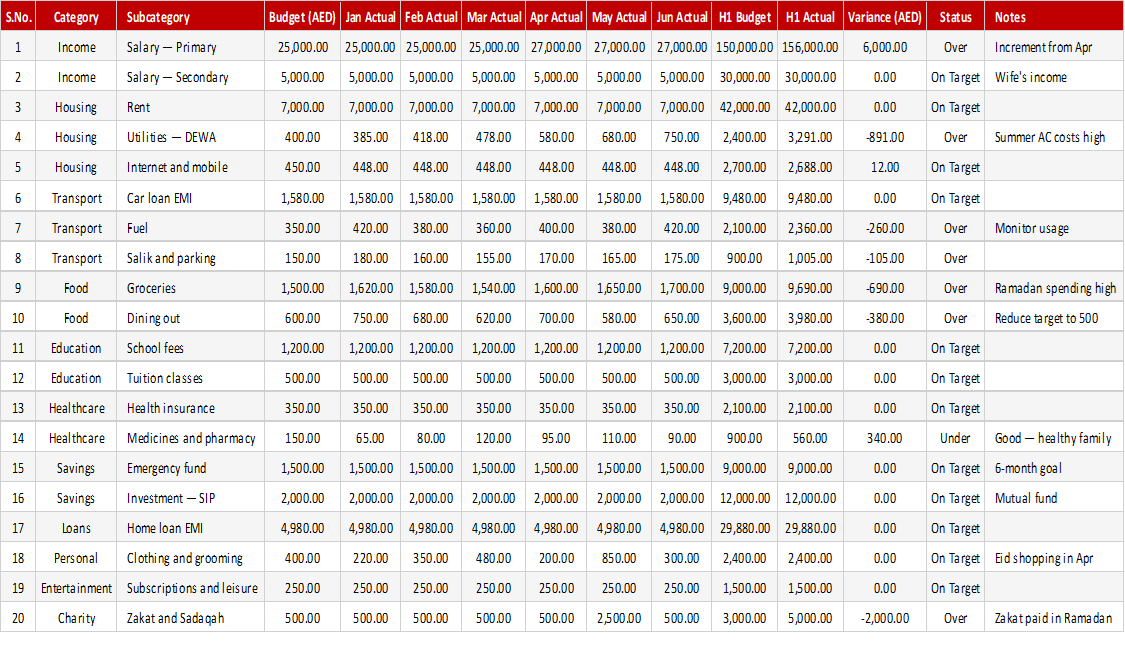Screen dimensions: 1125x661
Task: Click the Utilities — DEWA cell
Action: point(190,138)
